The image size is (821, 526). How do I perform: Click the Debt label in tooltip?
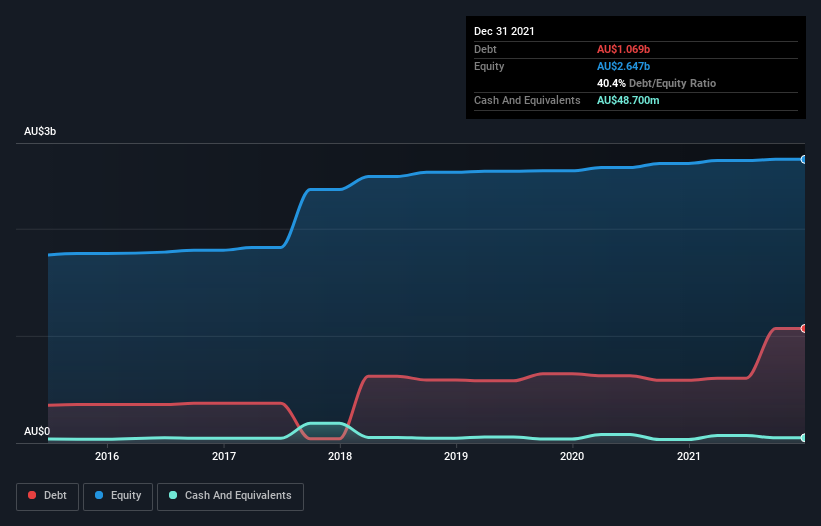(x=485, y=49)
